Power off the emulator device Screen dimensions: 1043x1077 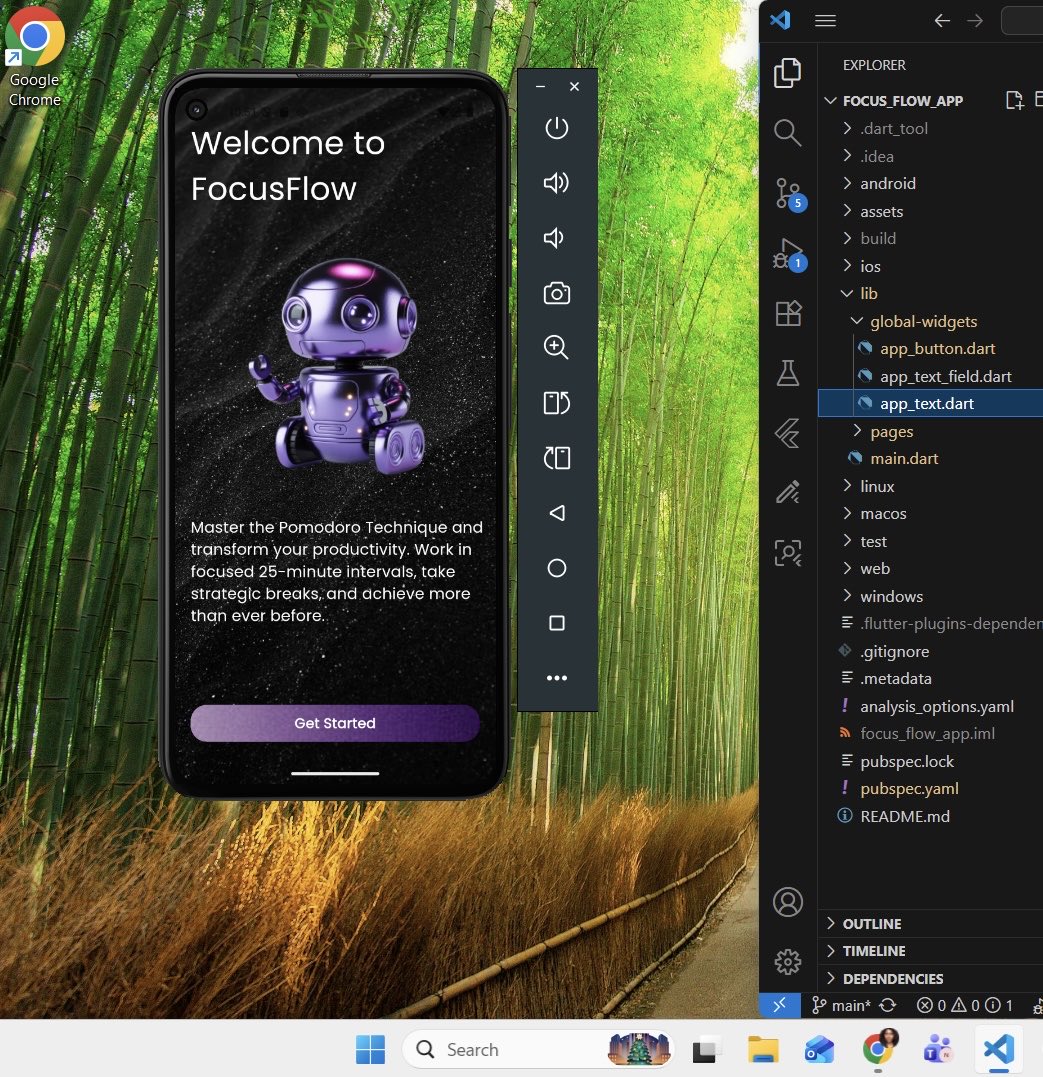click(556, 128)
